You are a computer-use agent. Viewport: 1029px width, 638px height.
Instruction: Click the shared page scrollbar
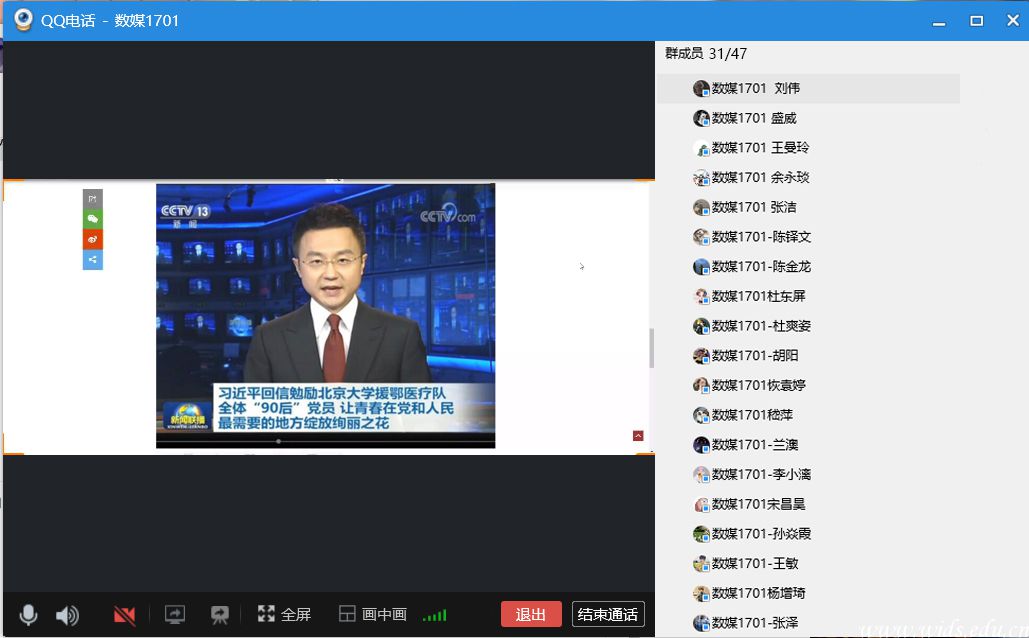click(651, 348)
